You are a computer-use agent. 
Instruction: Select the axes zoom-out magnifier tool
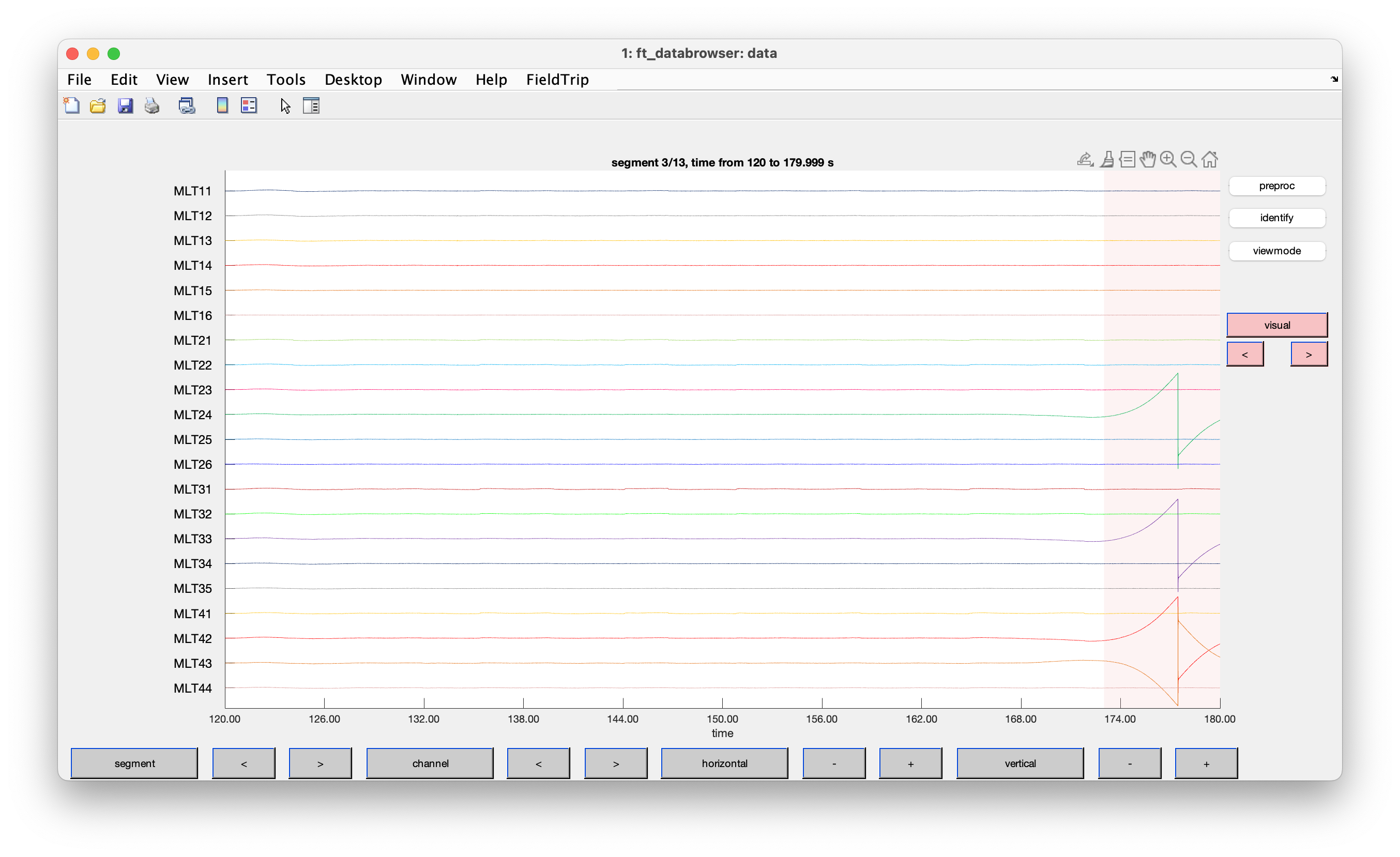pos(1188,160)
